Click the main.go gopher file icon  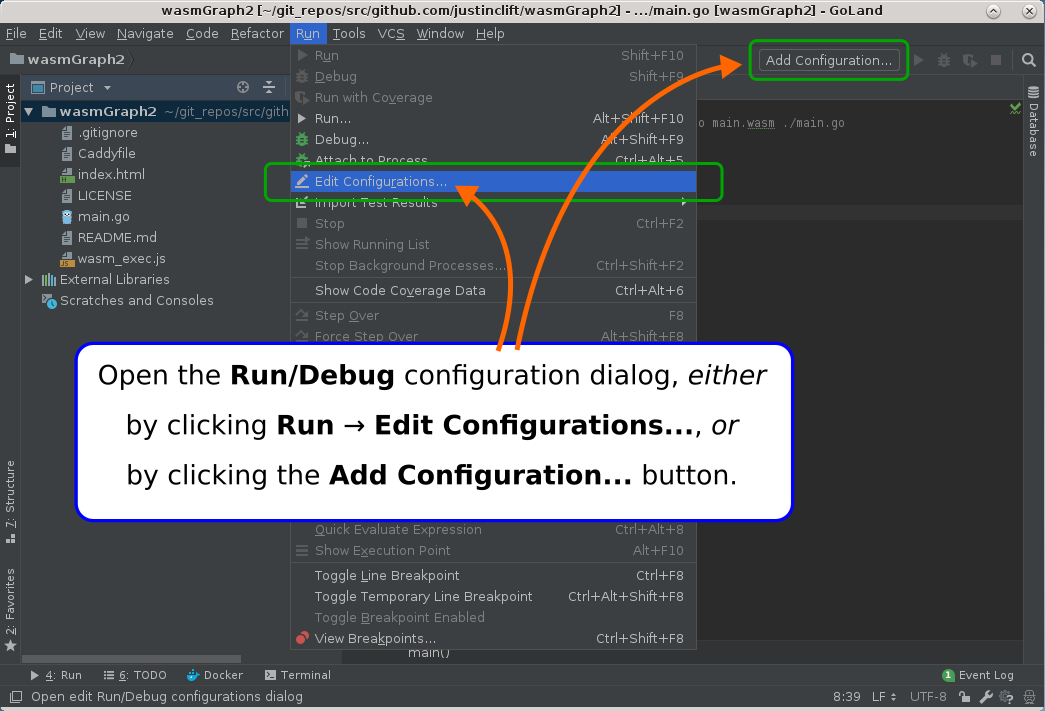click(67, 217)
